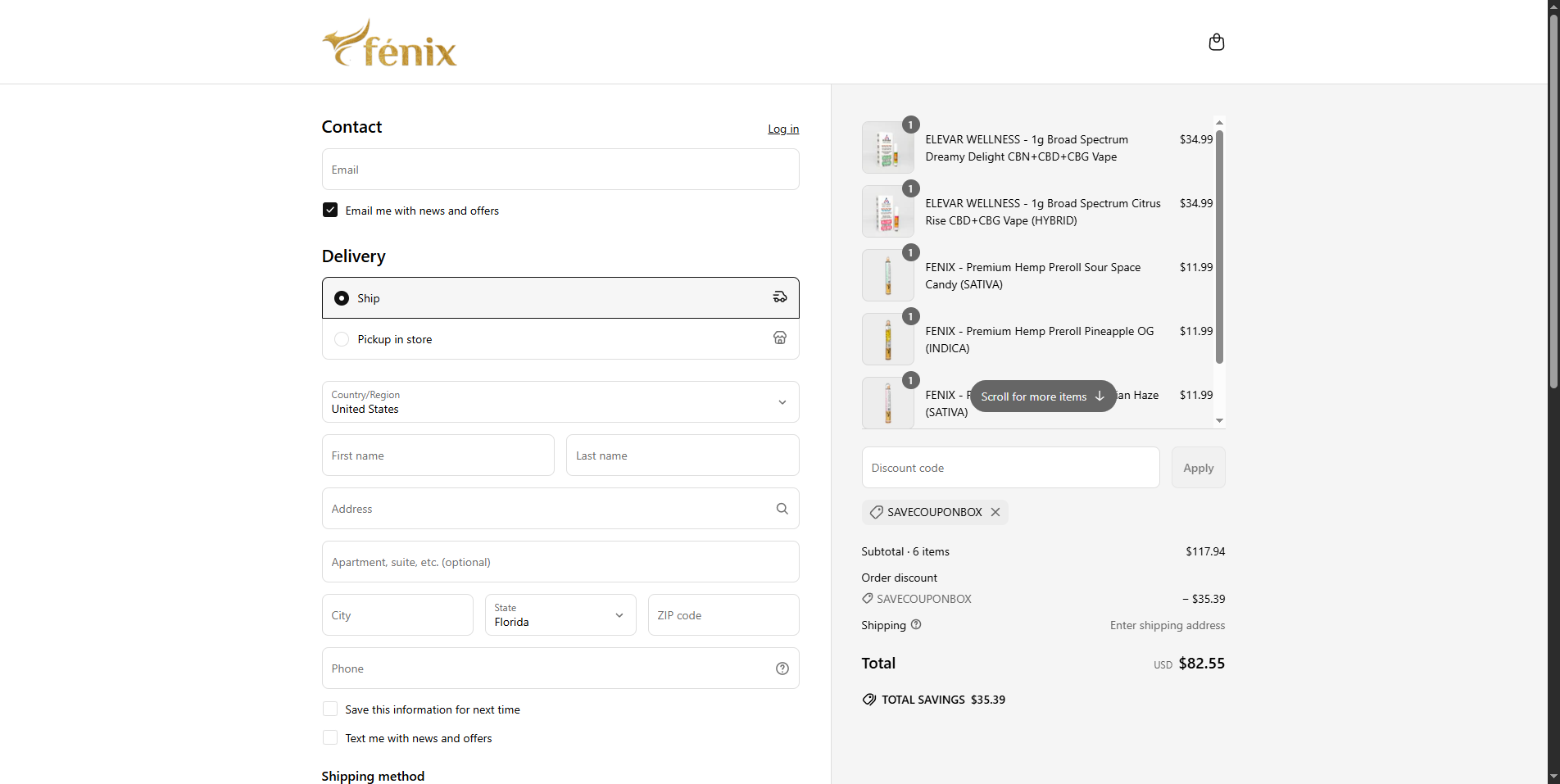Screen dimensions: 1560x784
Task: Click tag icon on SAVECOUPONBOX chip
Action: tap(876, 512)
